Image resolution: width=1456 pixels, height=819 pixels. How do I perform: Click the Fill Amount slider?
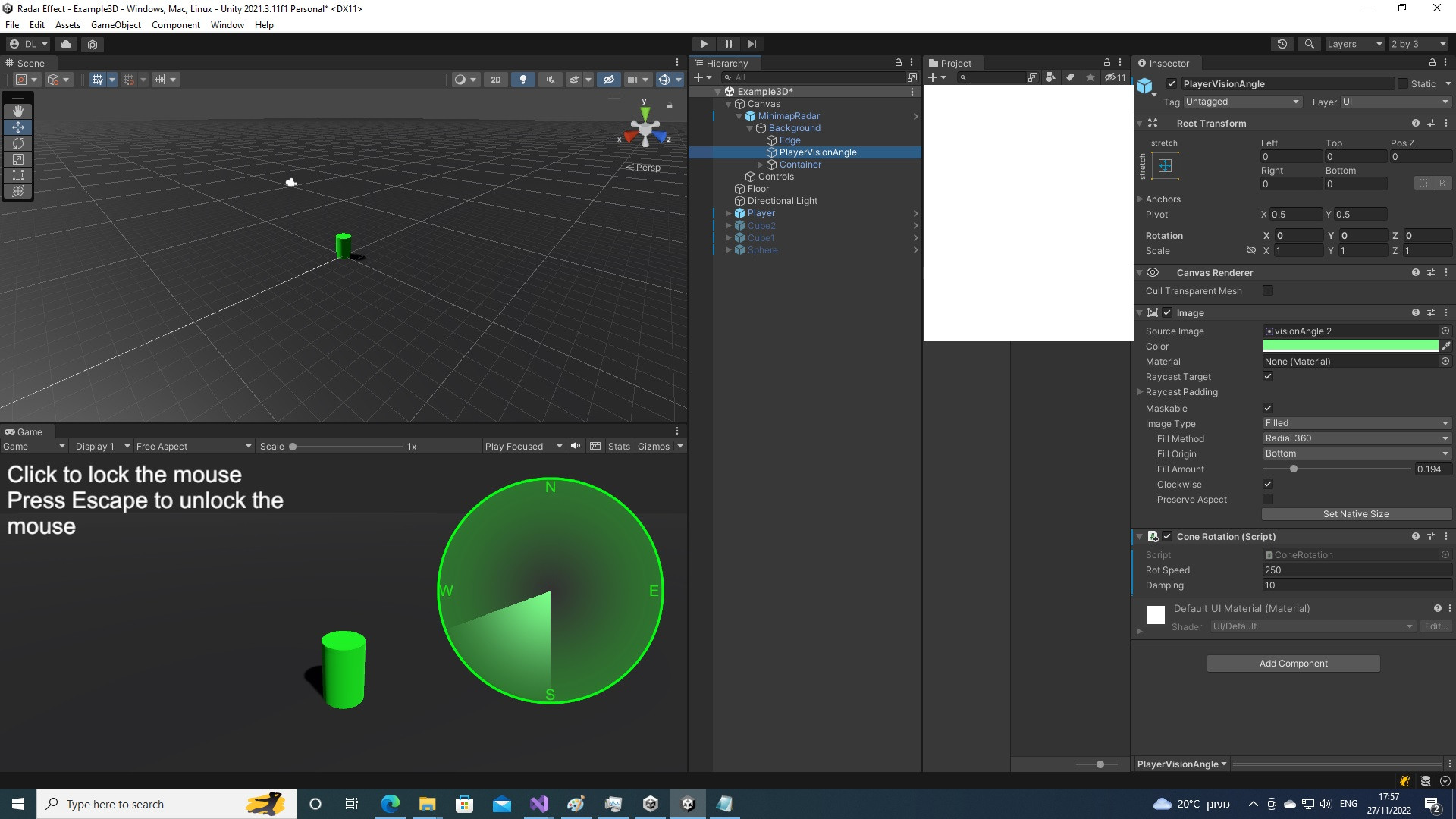(x=1336, y=469)
